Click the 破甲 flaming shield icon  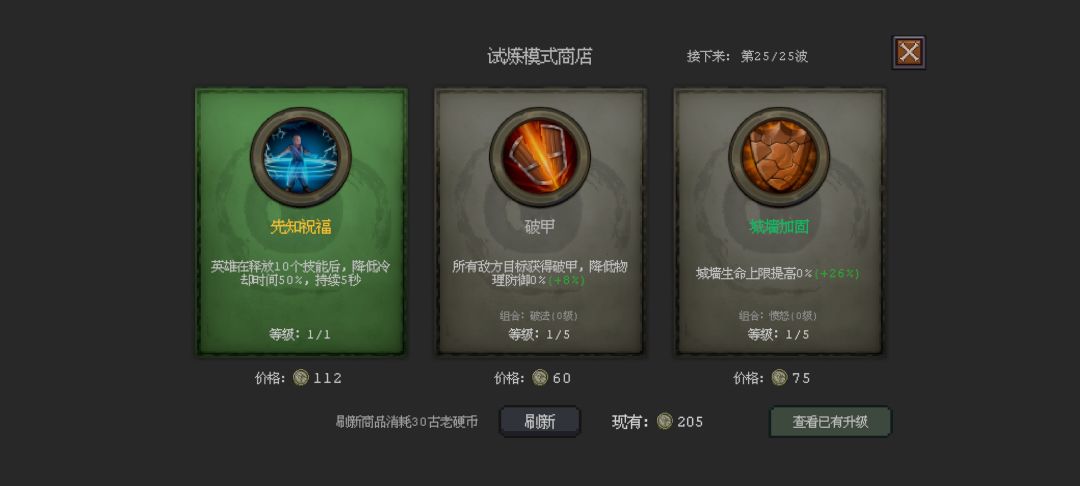tap(540, 156)
